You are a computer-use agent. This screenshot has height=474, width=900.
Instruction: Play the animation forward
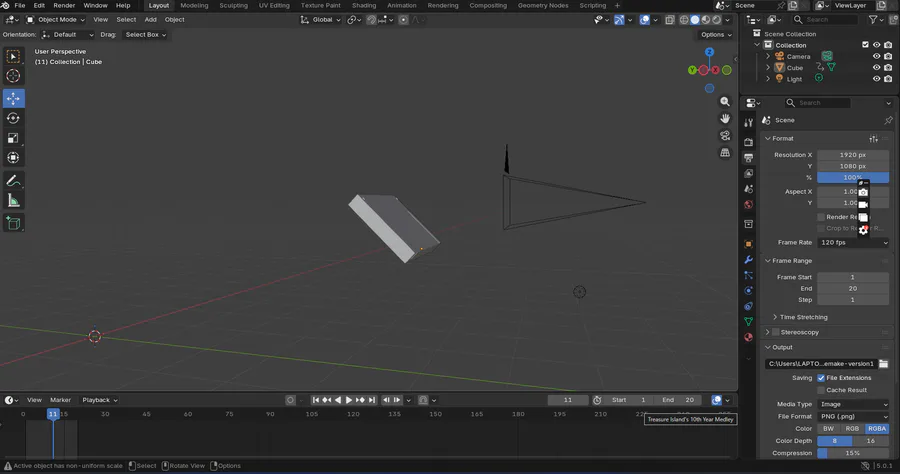point(348,400)
